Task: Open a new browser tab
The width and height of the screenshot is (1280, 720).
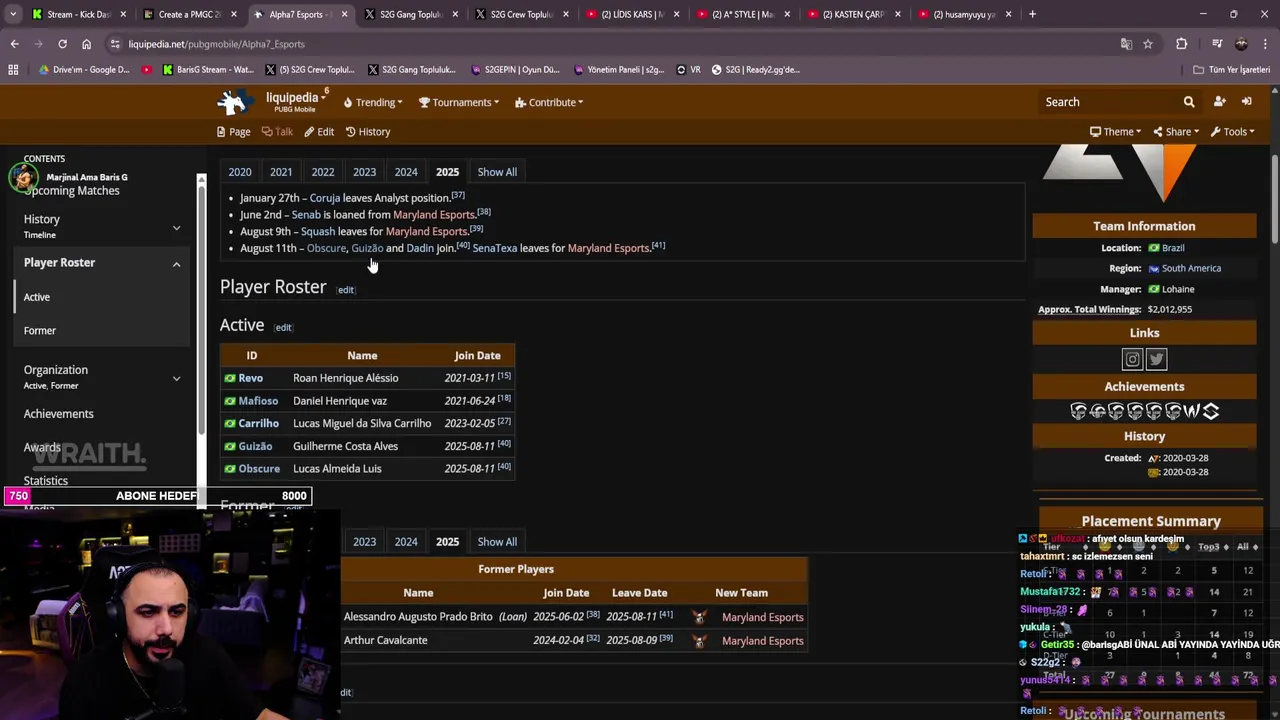Action: tap(1032, 14)
